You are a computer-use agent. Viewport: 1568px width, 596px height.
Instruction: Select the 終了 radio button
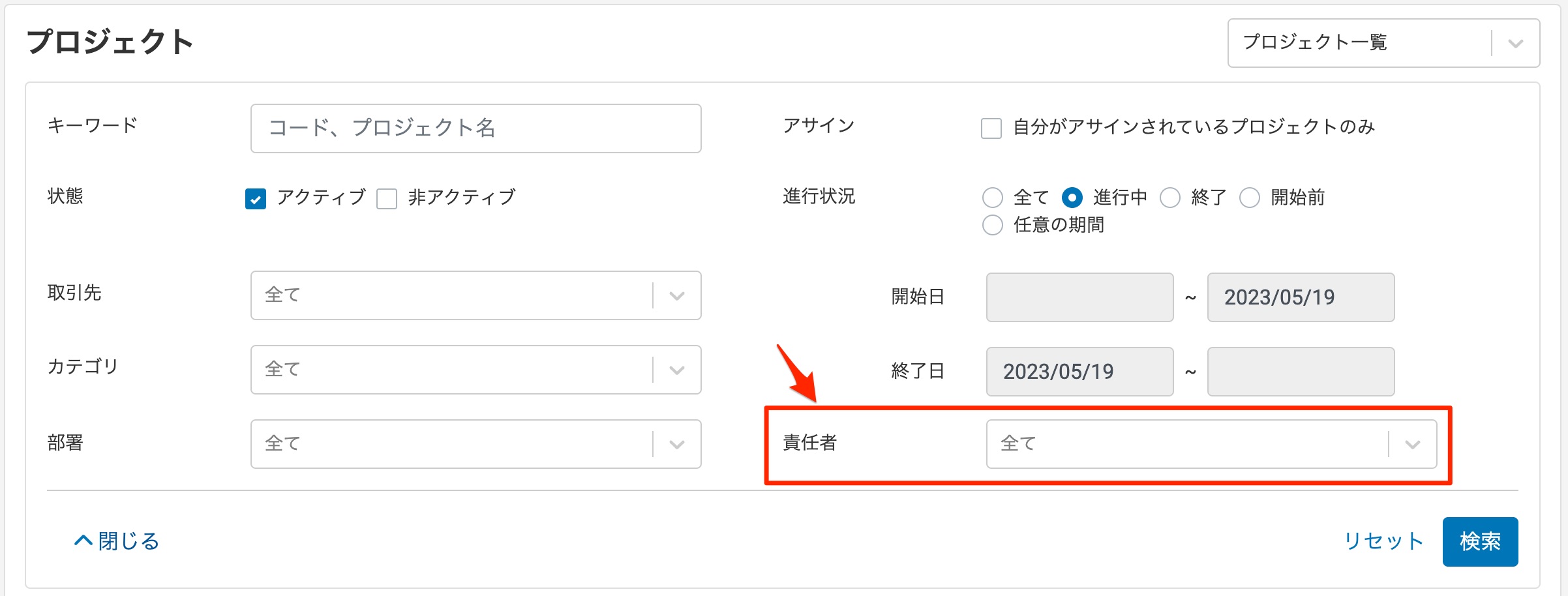(x=1170, y=198)
